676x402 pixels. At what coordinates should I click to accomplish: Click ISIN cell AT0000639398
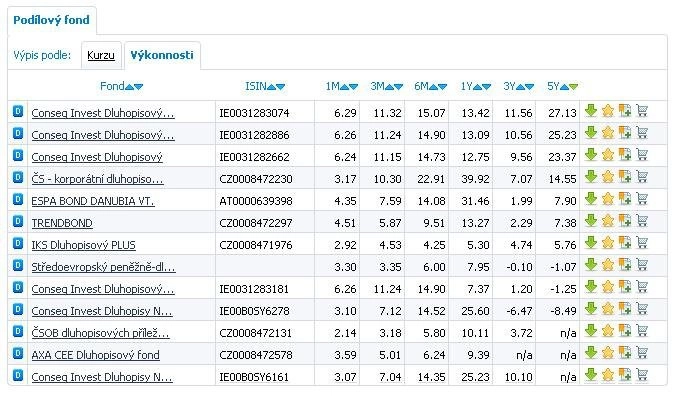coord(256,201)
